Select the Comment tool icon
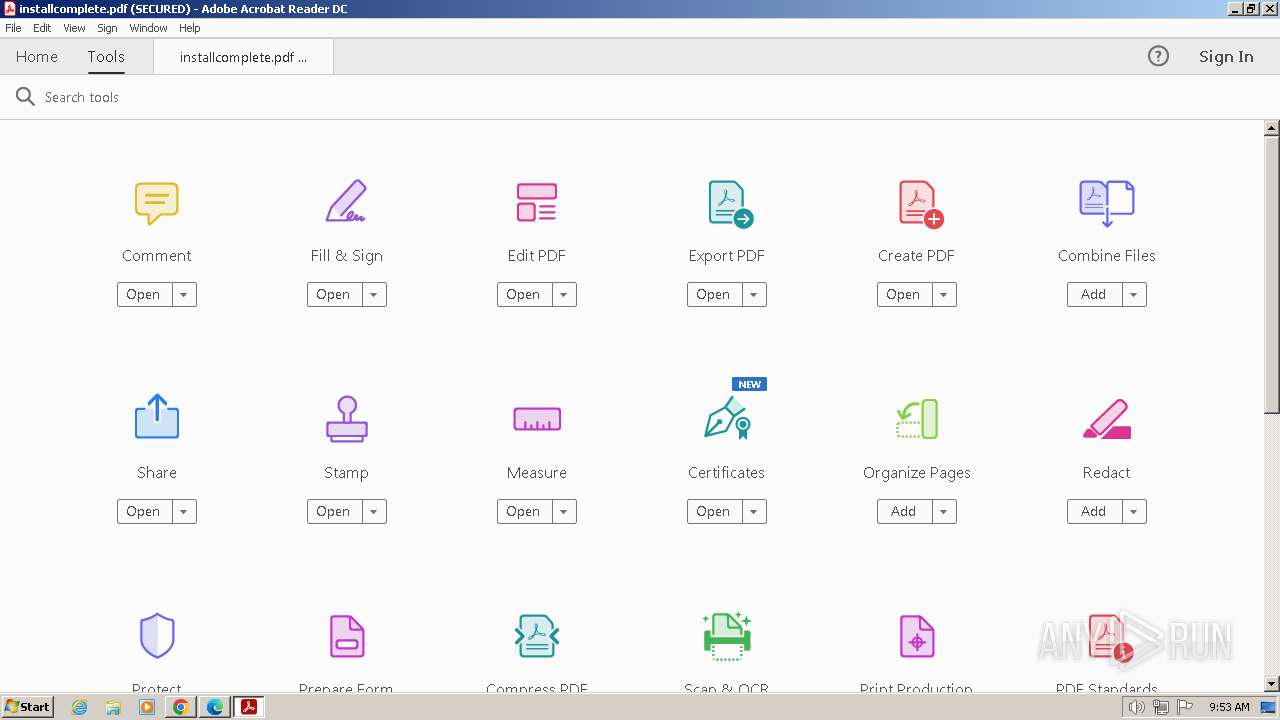The width and height of the screenshot is (1280, 720). pos(156,203)
